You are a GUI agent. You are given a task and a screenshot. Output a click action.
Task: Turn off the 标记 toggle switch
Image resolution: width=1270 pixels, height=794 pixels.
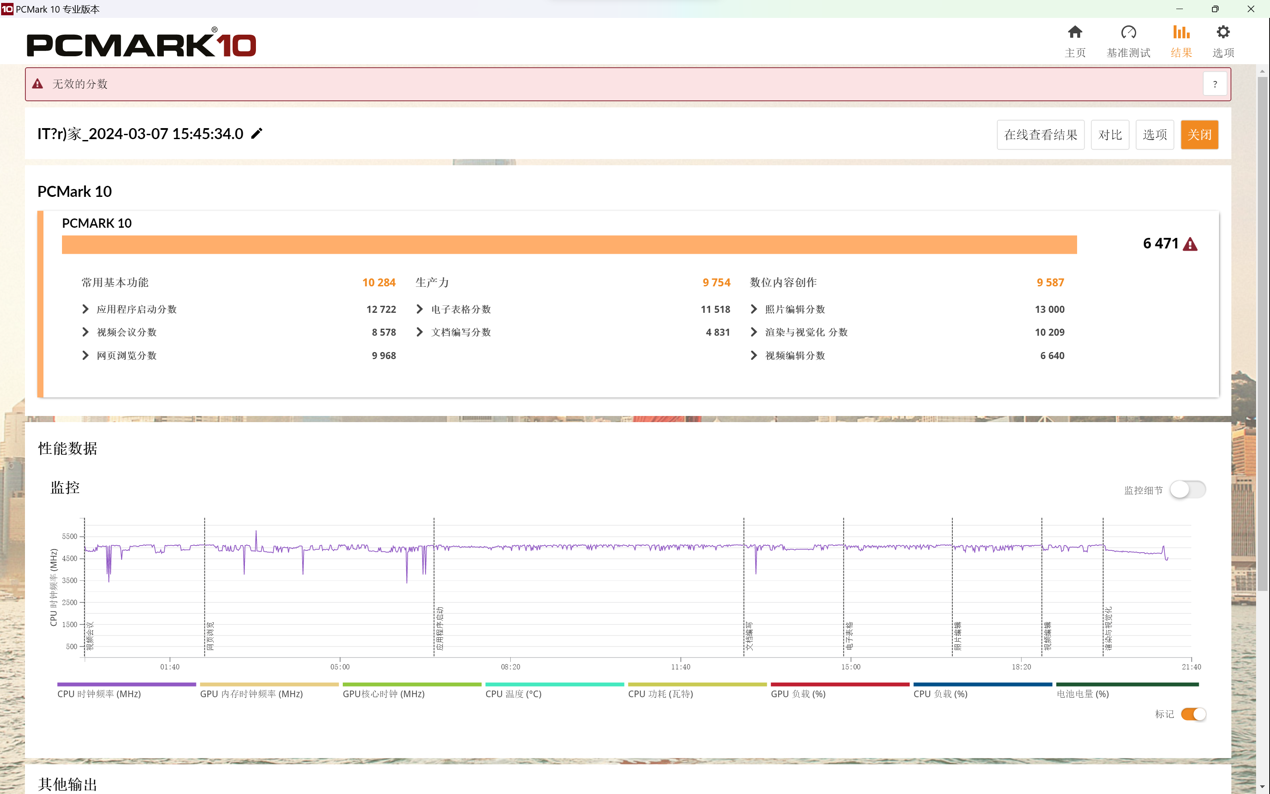(x=1193, y=714)
